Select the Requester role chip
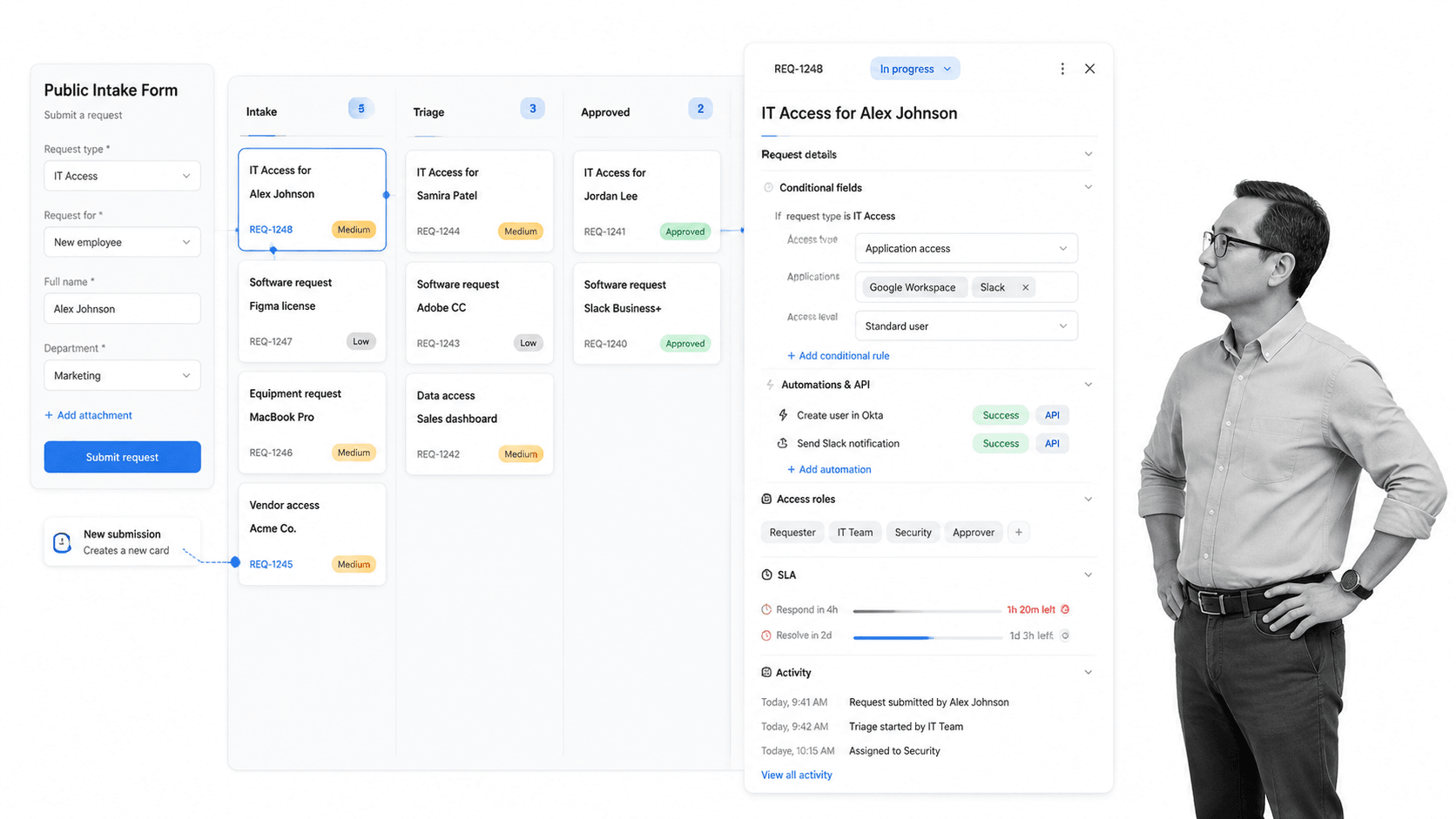The height and width of the screenshot is (819, 1456). coord(792,532)
